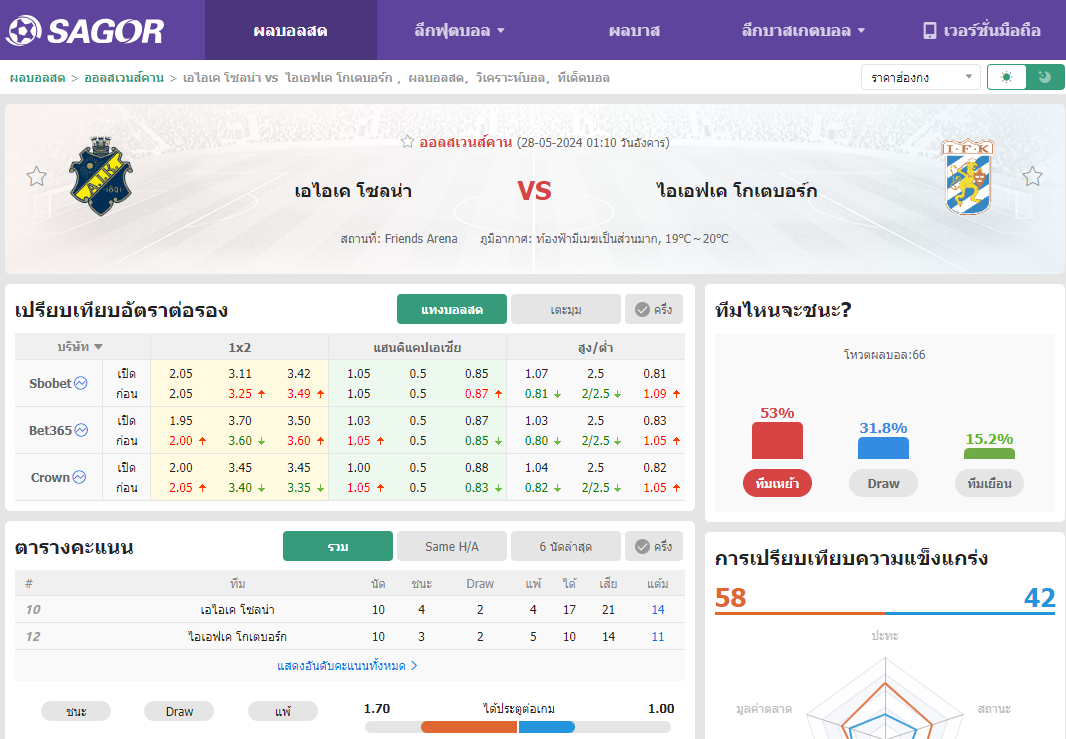Open Bet365 odds history icon
1066x739 pixels.
[82, 430]
